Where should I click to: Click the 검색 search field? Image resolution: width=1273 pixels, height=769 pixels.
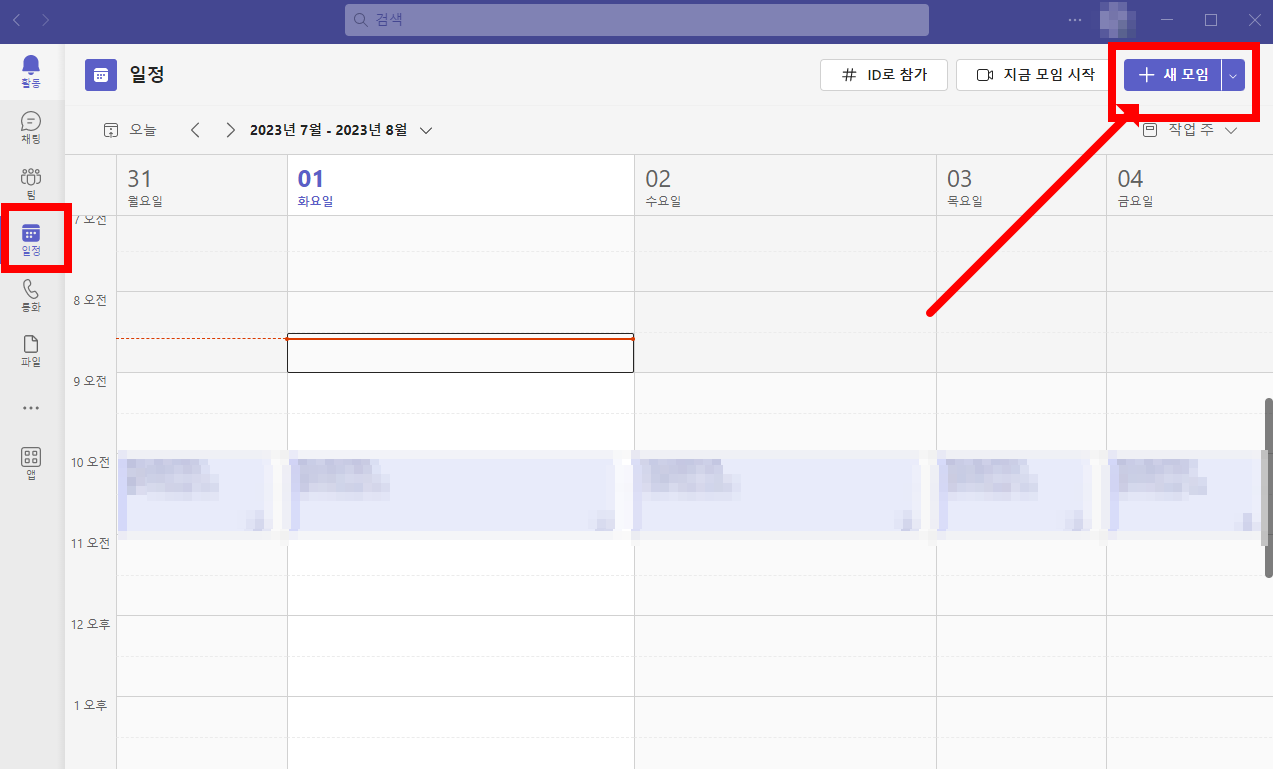coord(637,20)
